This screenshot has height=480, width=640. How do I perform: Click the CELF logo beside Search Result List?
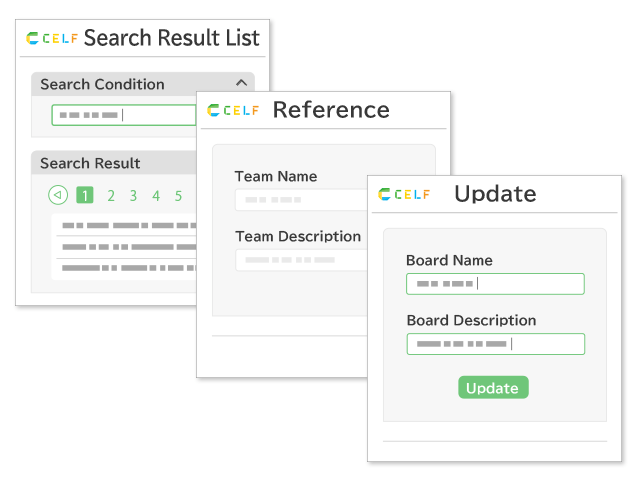[52, 39]
